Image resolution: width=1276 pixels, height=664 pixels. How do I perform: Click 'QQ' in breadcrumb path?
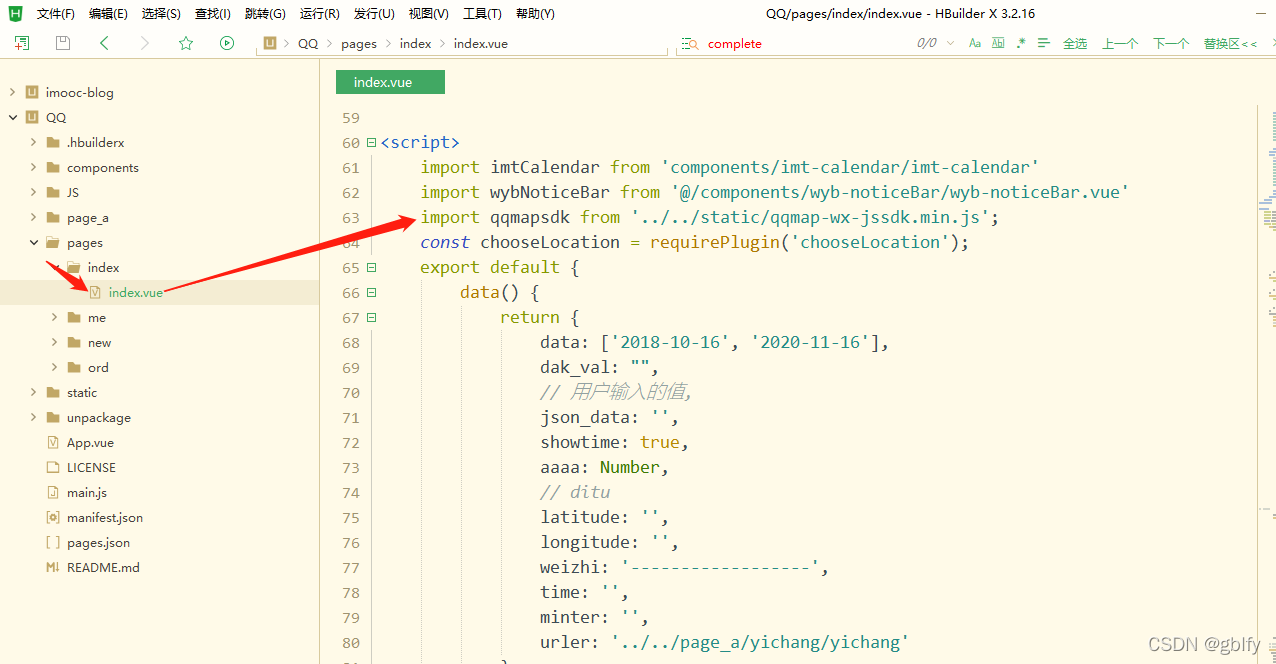pyautogui.click(x=308, y=43)
